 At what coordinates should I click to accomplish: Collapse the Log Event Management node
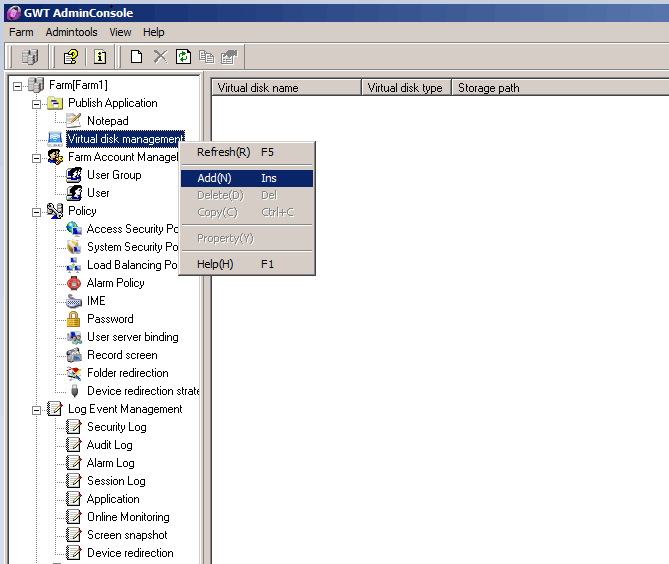[37, 409]
